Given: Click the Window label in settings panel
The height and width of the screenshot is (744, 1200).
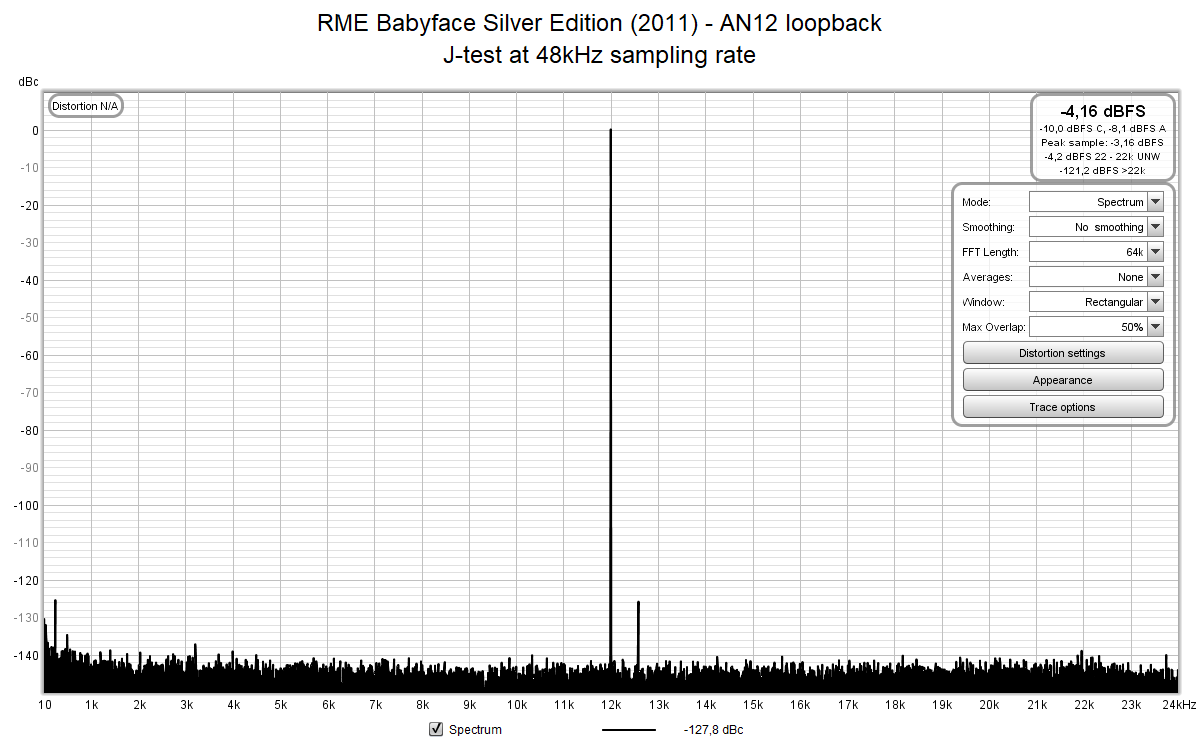Looking at the screenshot, I should tap(982, 302).
